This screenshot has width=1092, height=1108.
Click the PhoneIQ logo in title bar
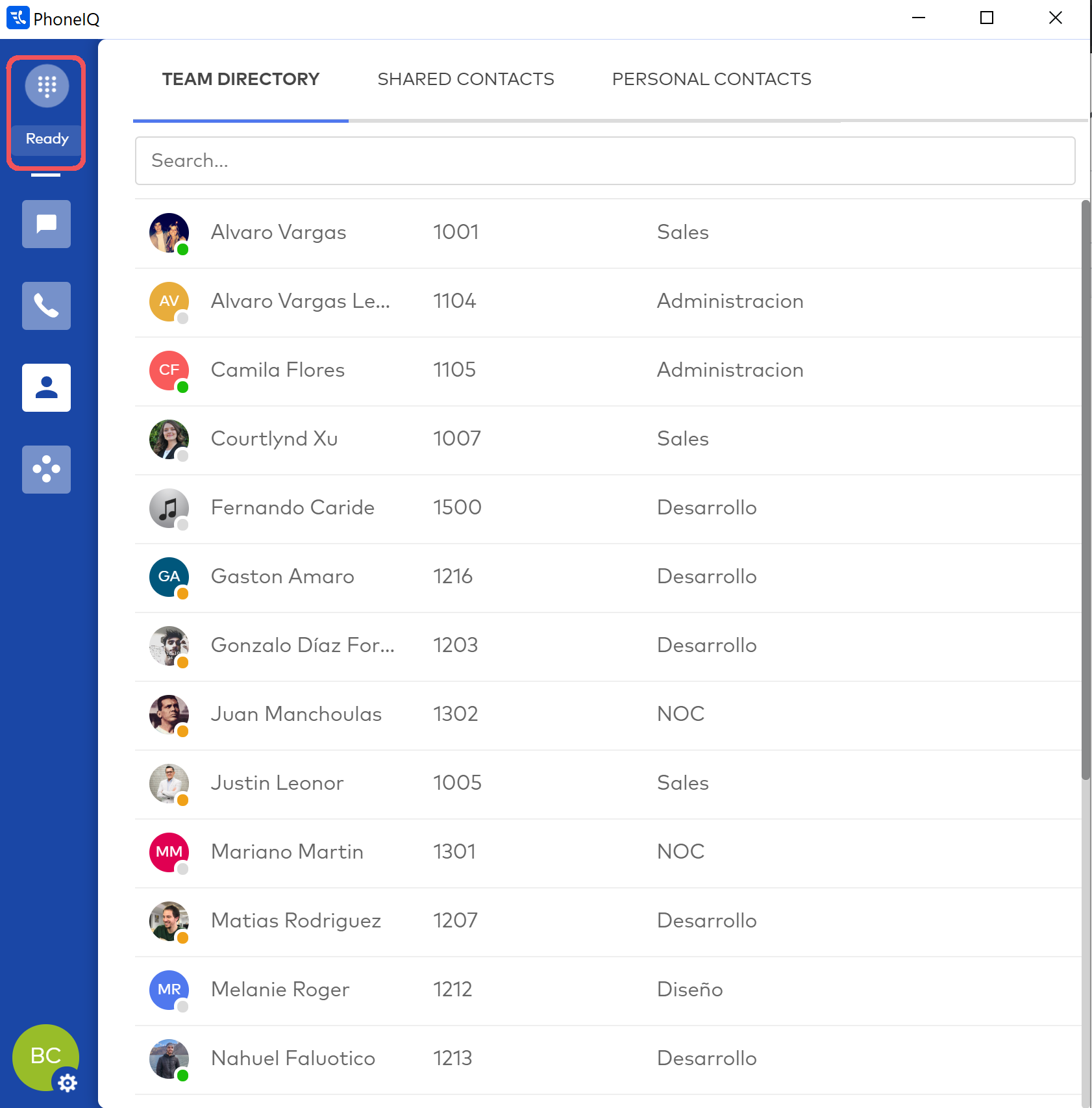coord(18,18)
